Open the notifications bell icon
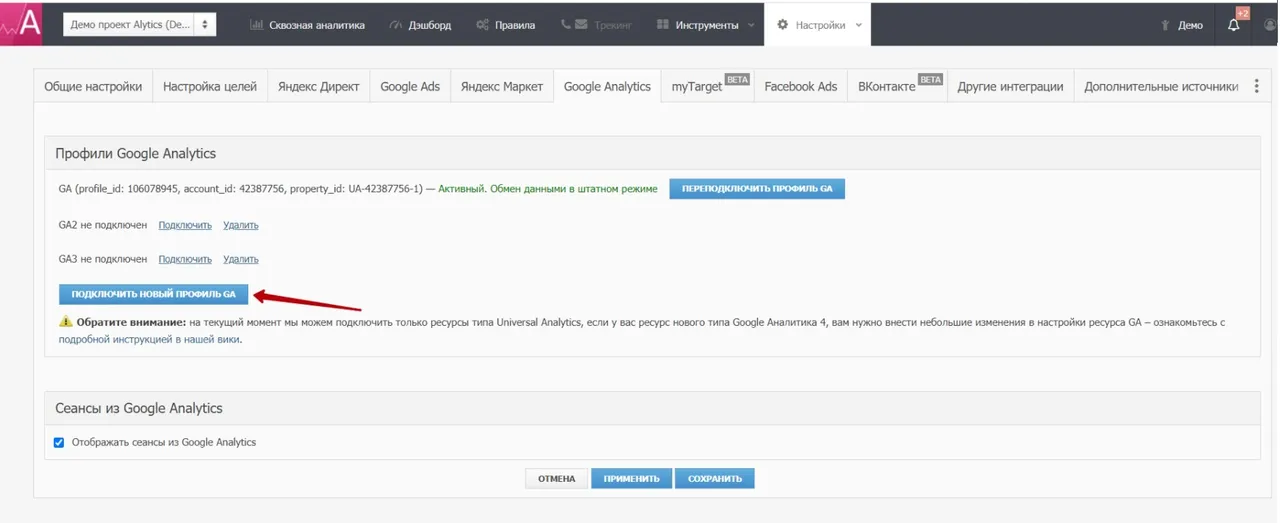1280x523 pixels. click(1234, 25)
